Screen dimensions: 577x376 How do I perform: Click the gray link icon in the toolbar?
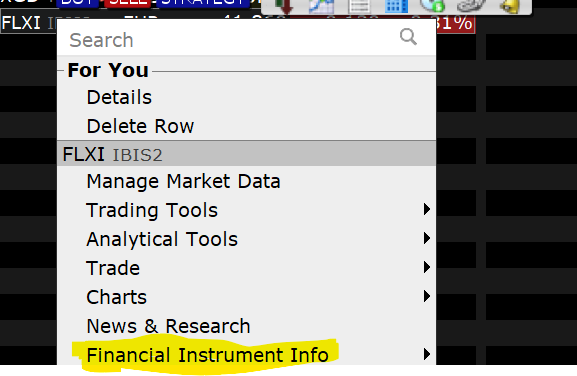[471, 6]
